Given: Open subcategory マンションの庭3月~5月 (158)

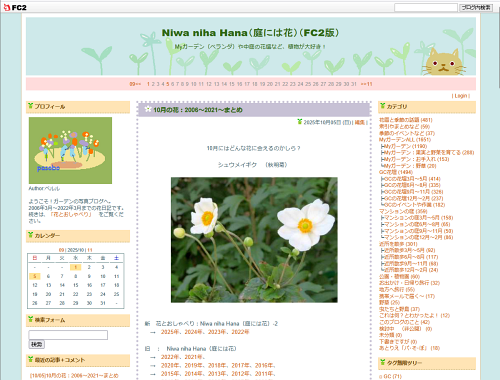Looking at the screenshot, I should pos(419,218).
